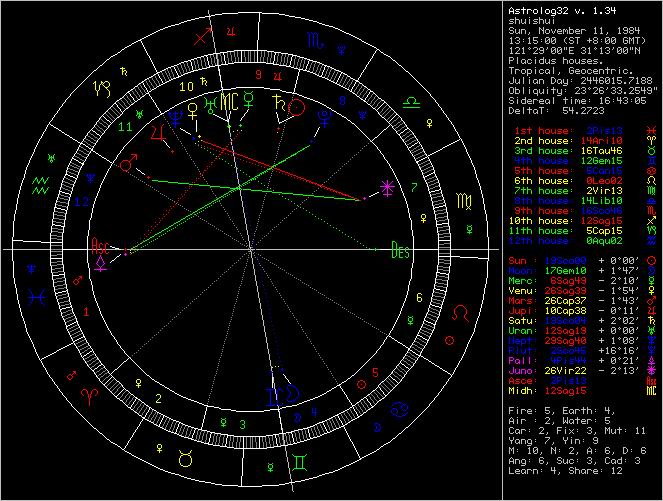Click the "7th house: 2Vir13" row
This screenshot has width=663, height=501.
pyautogui.click(x=585, y=191)
